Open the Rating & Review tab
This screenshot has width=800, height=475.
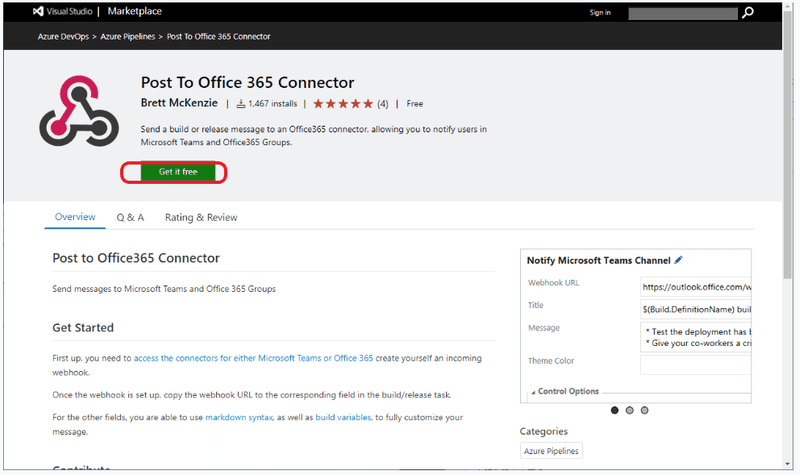point(201,217)
